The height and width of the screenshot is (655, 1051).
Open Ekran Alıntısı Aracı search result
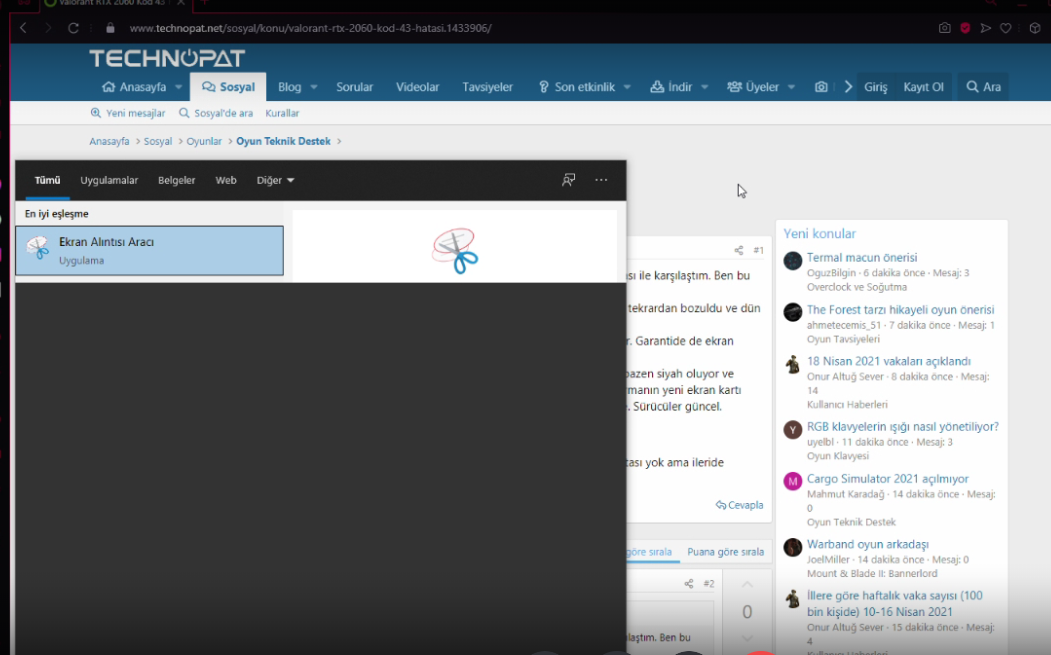[149, 251]
